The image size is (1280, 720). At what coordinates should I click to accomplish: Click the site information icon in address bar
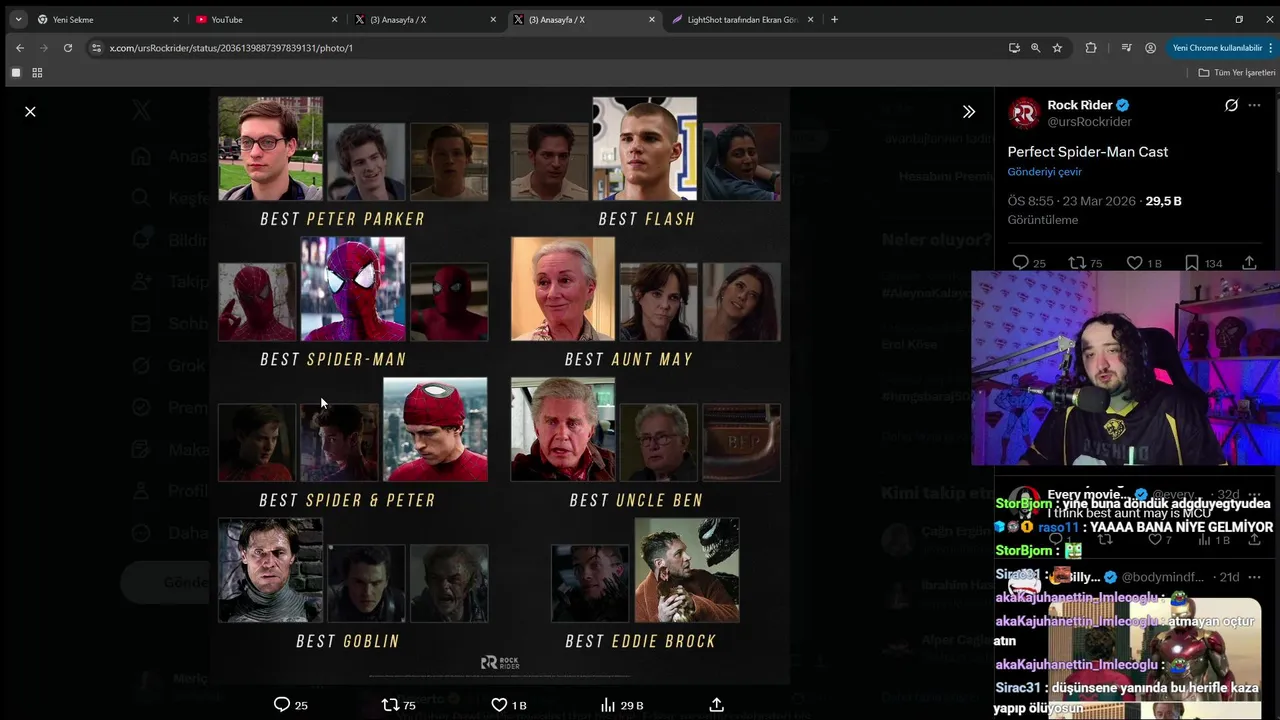point(96,47)
